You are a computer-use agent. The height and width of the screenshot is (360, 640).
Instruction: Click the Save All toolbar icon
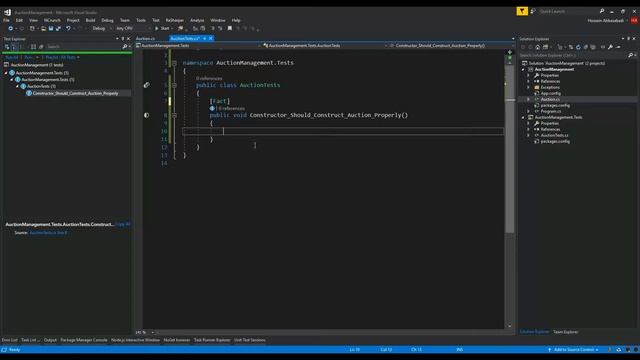coord(58,29)
